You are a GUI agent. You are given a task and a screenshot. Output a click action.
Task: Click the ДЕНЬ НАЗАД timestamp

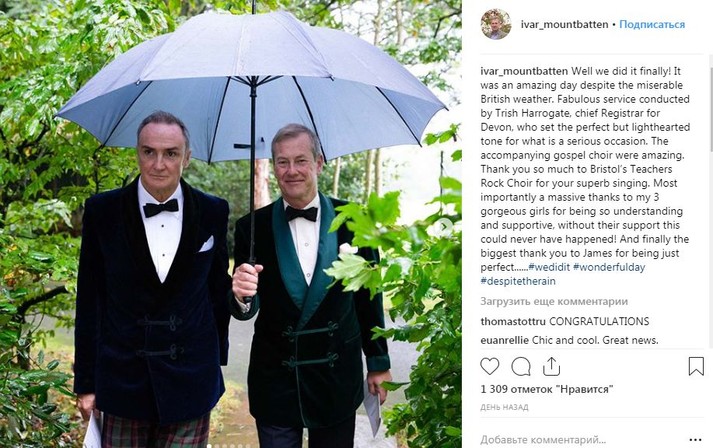tap(504, 408)
